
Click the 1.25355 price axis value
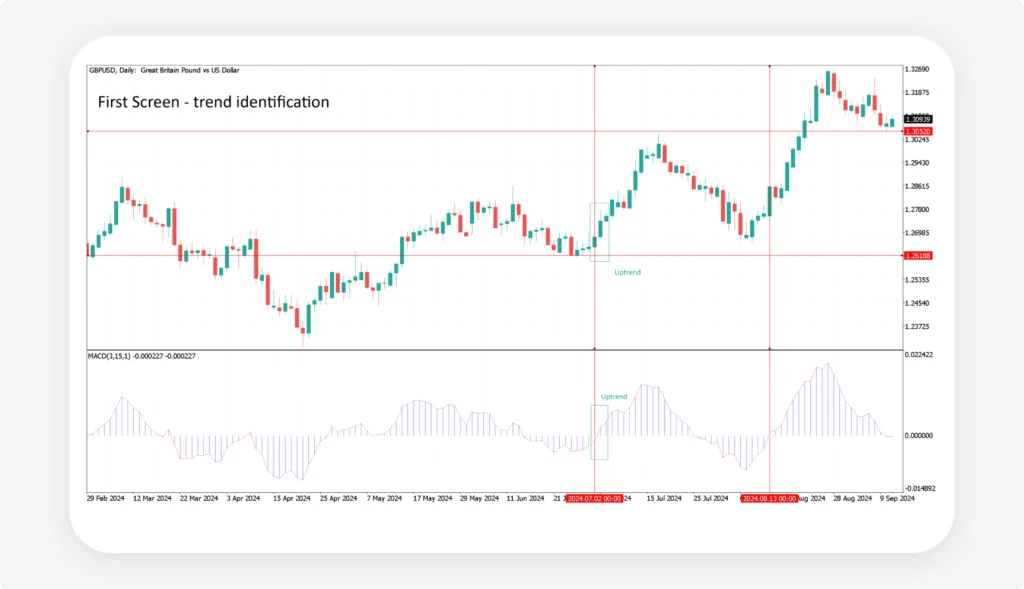coord(917,280)
